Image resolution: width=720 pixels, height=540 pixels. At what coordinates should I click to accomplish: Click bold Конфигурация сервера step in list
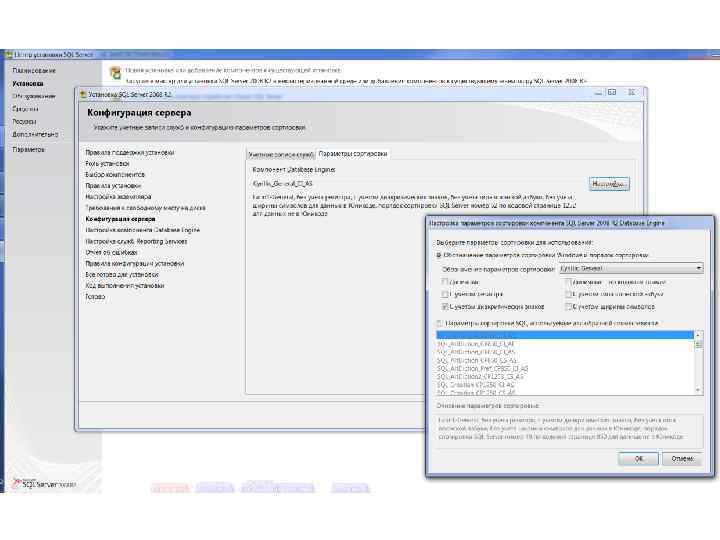coord(120,219)
